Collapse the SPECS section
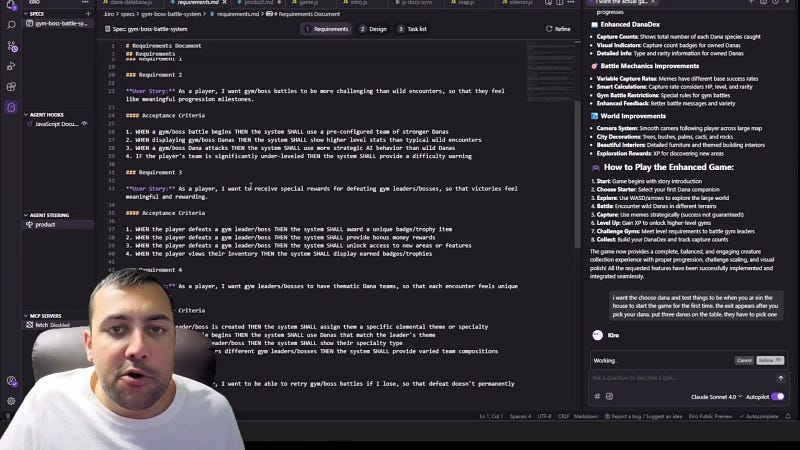Screen dimensions: 800x450 (x=36, y=14)
